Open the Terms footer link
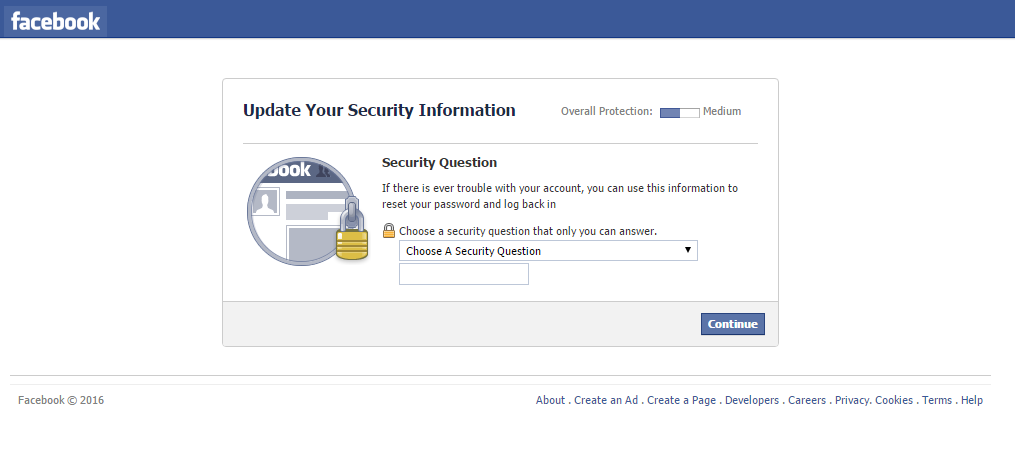 937,400
